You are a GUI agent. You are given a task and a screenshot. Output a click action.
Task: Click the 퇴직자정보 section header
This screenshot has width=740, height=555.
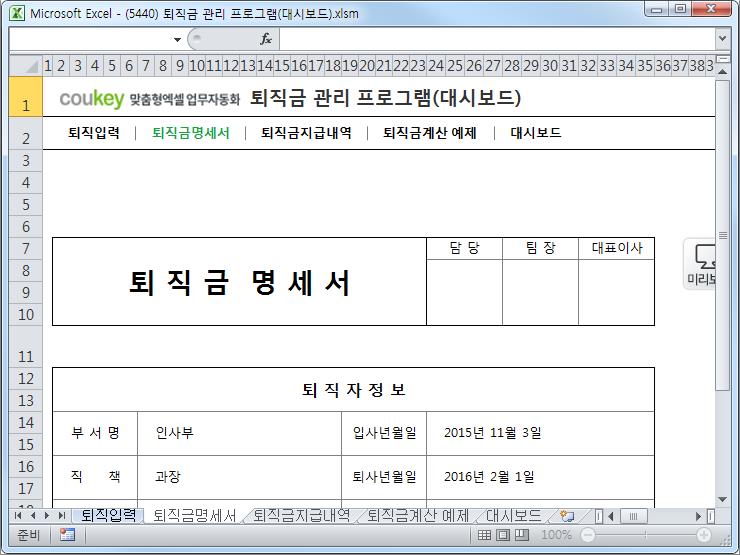point(353,390)
